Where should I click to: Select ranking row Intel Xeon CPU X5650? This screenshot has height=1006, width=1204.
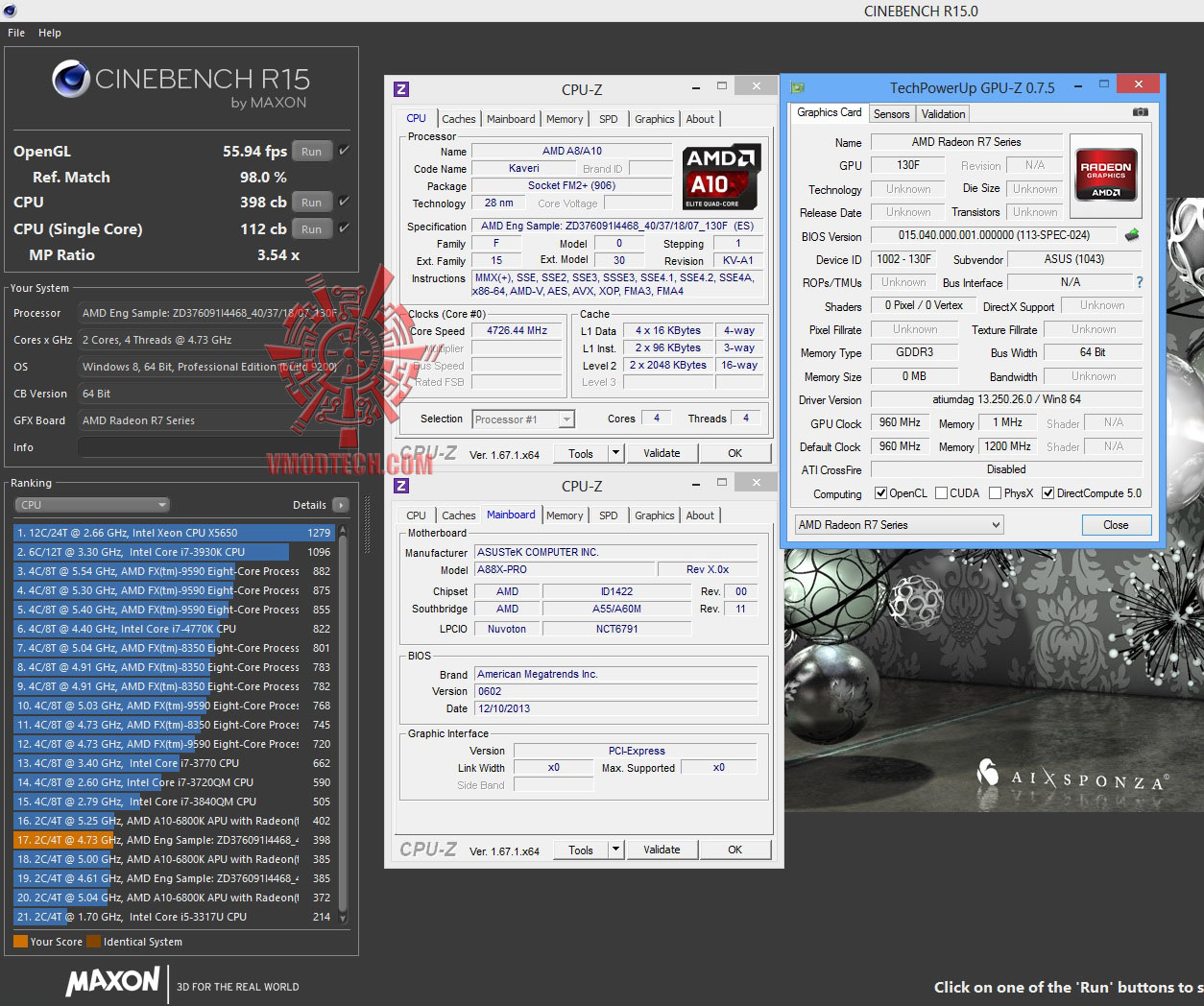coord(173,533)
